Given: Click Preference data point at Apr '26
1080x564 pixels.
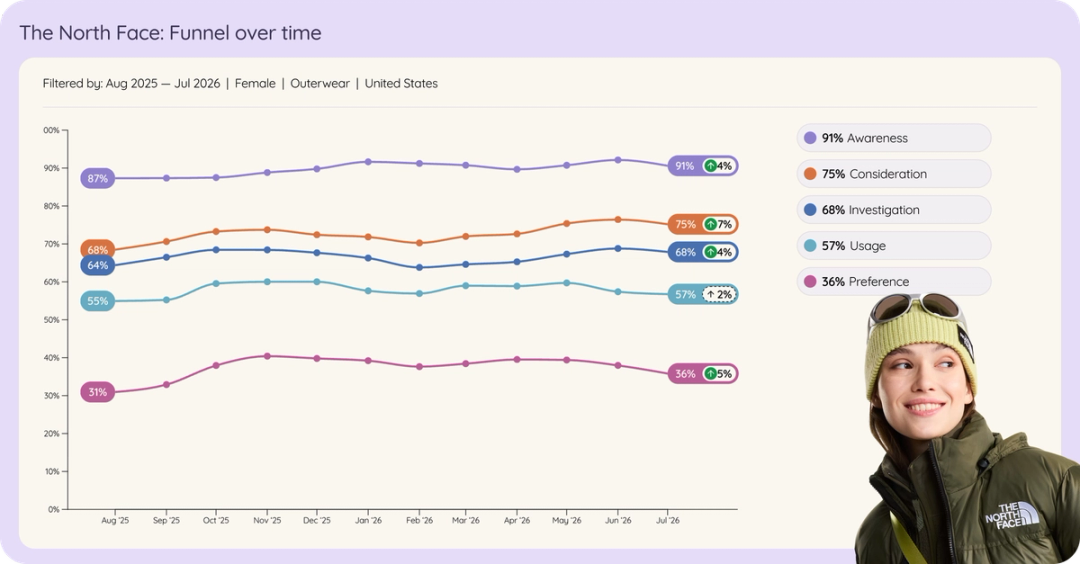Looking at the screenshot, I should point(517,359).
